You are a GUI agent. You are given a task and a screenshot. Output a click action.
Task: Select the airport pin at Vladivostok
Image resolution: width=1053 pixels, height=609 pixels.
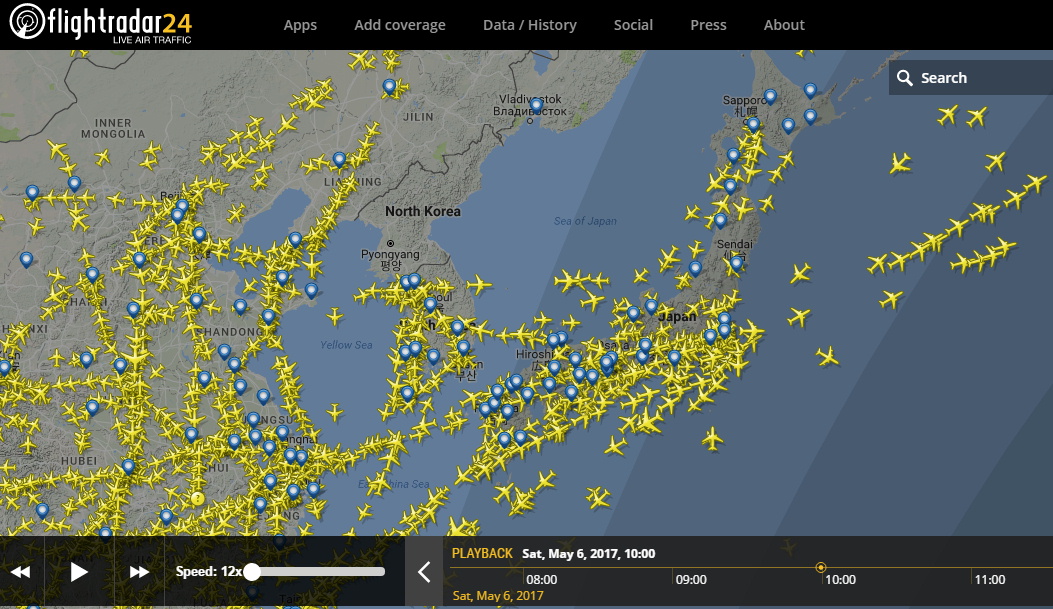[x=536, y=104]
